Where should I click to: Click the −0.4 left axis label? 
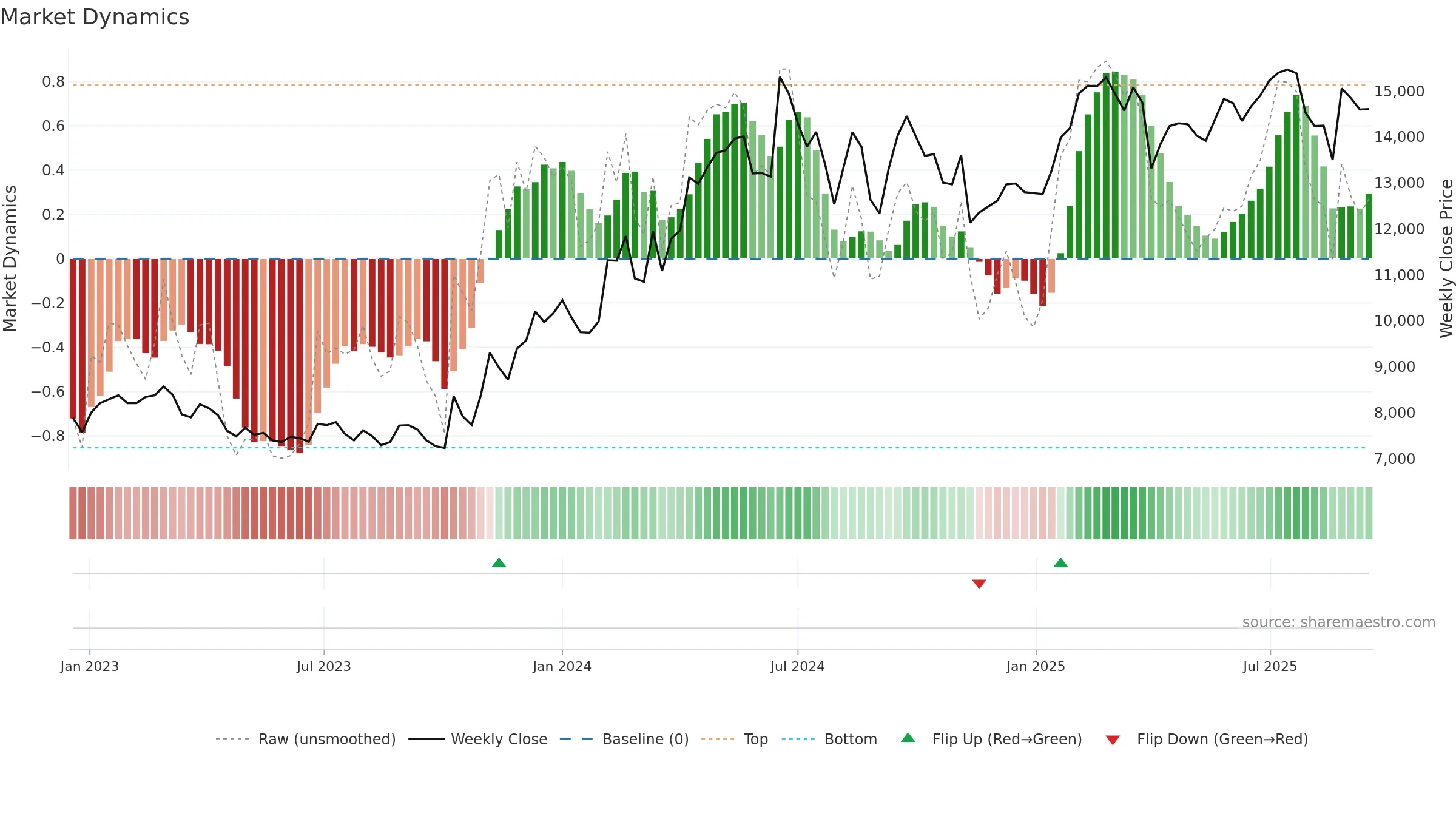pos(48,347)
